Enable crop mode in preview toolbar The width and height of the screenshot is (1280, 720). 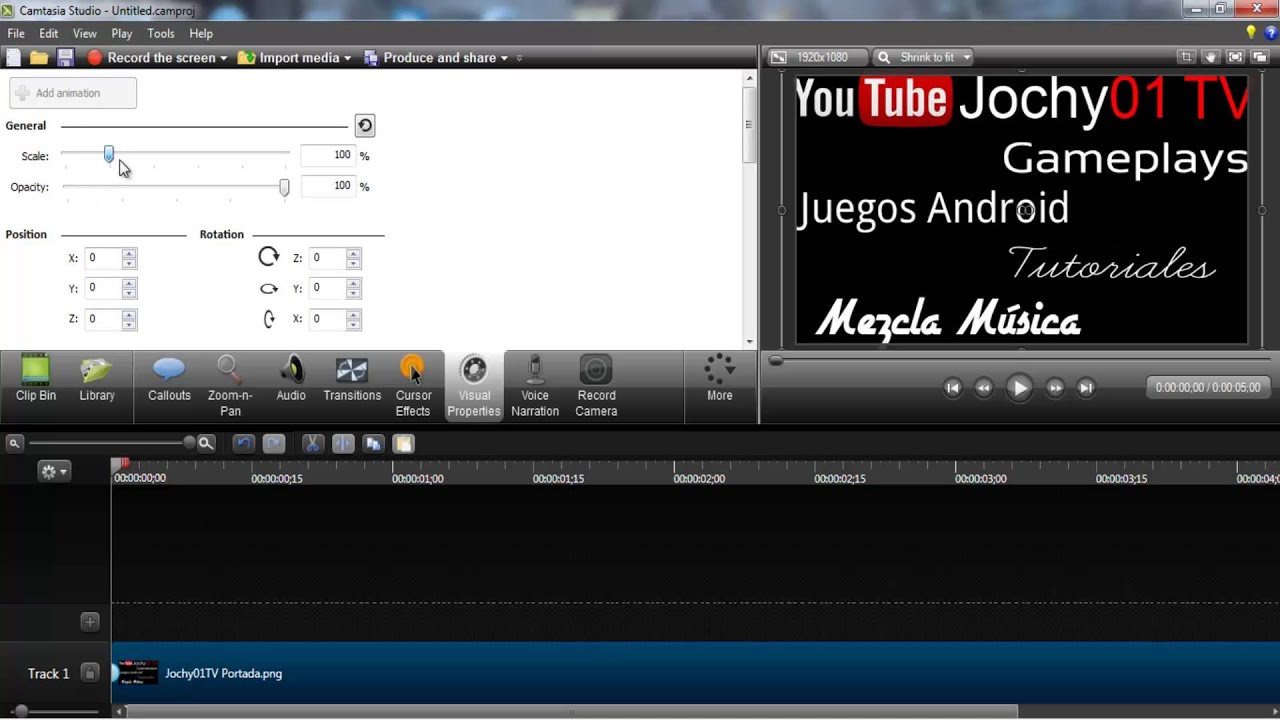click(1186, 57)
